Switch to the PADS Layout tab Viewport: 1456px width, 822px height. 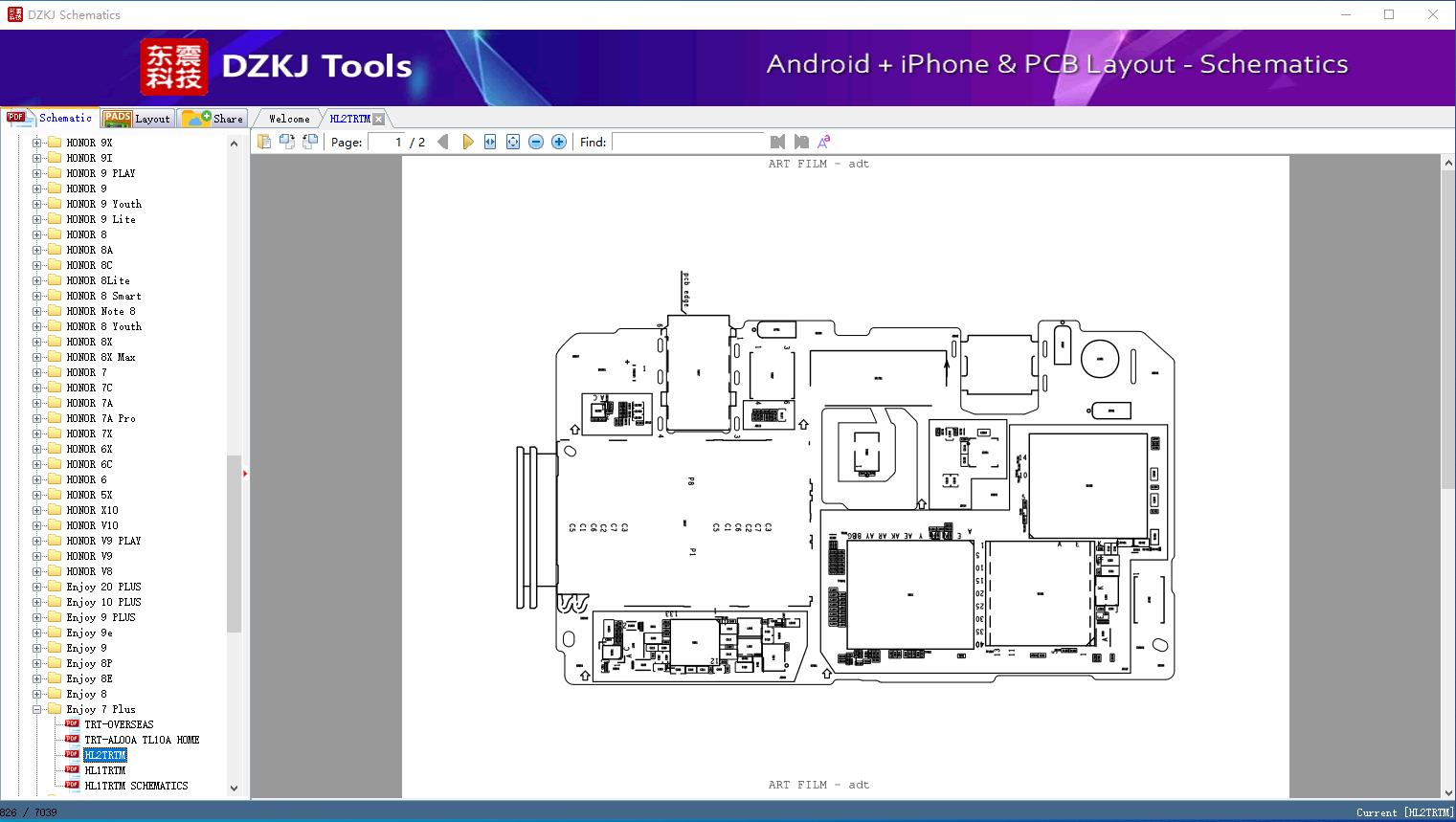(x=138, y=119)
